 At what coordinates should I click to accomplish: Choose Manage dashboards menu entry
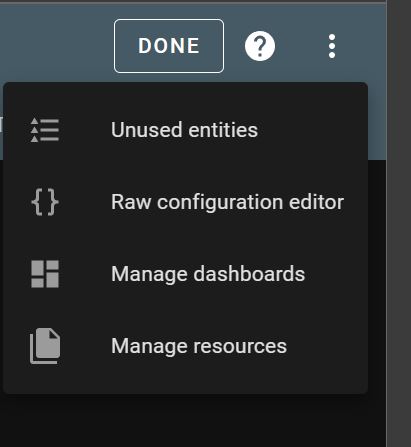(x=186, y=274)
